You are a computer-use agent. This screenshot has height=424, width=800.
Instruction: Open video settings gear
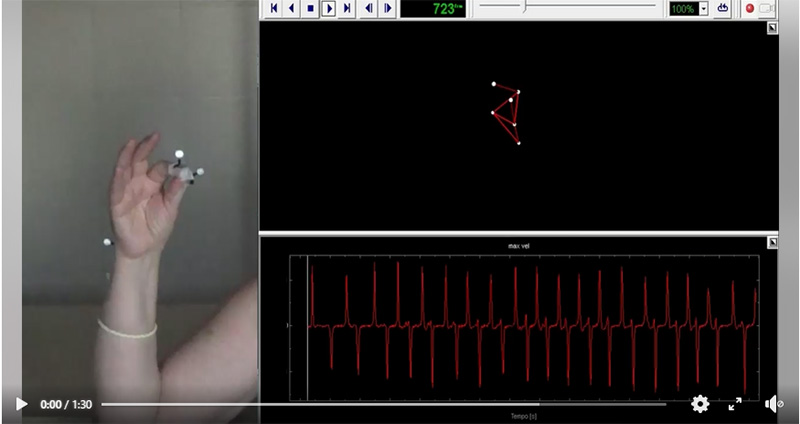pos(700,404)
